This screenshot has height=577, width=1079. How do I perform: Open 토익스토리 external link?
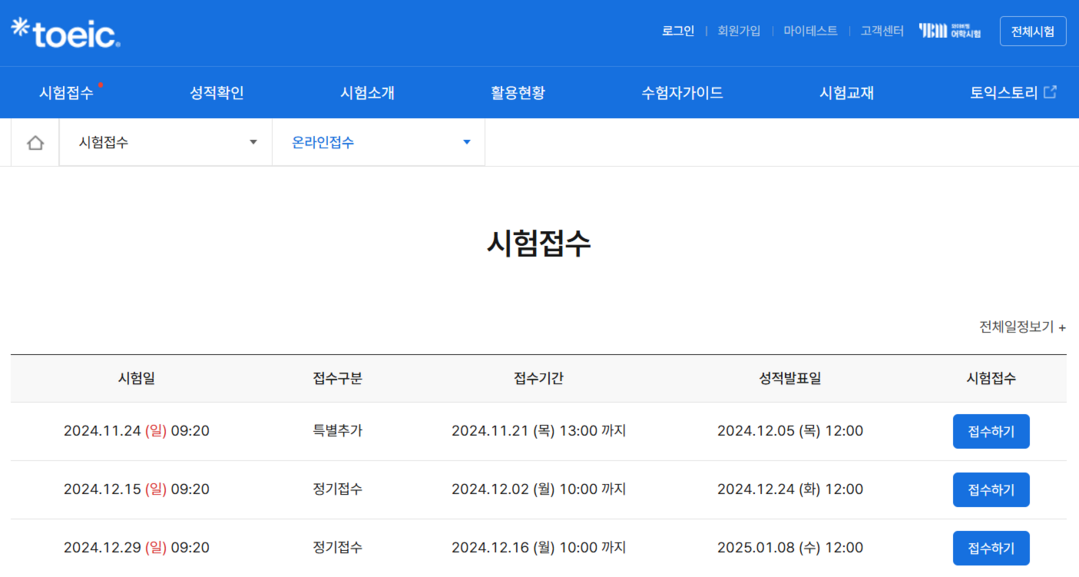click(1012, 93)
